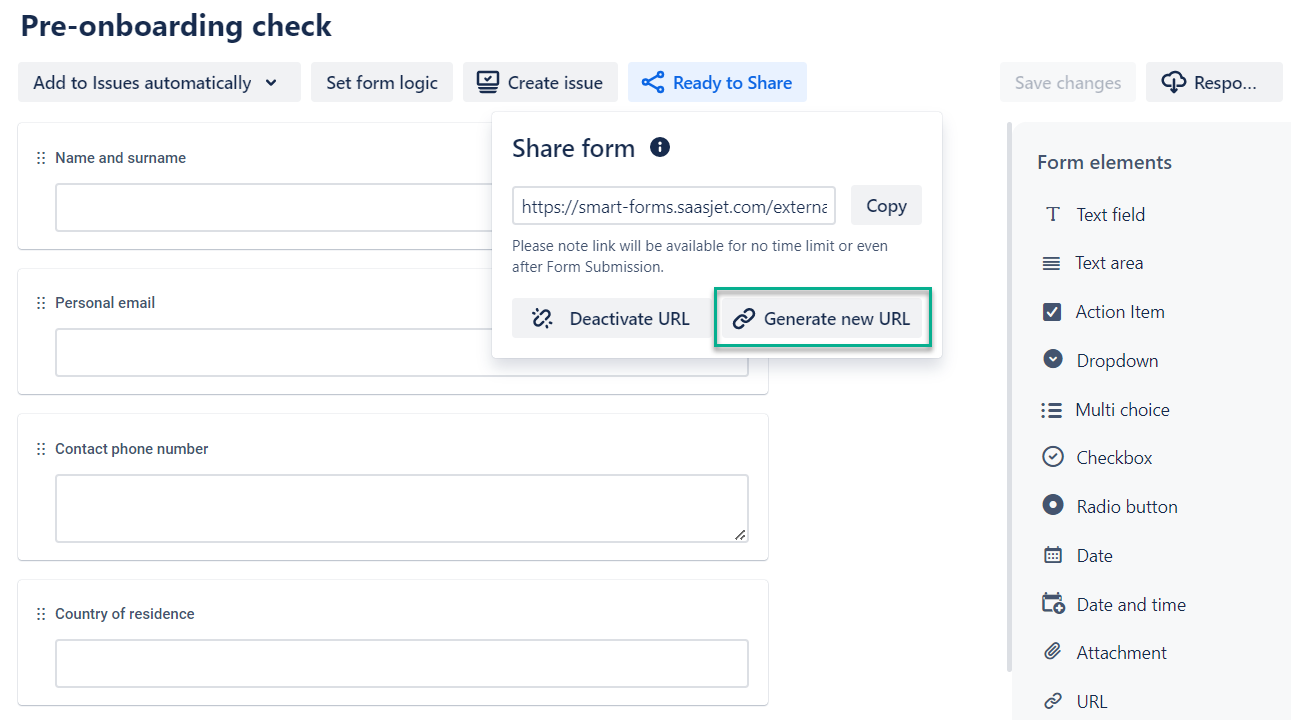Click drag handle beside Name and surname
This screenshot has height=720, width=1291.
point(41,158)
